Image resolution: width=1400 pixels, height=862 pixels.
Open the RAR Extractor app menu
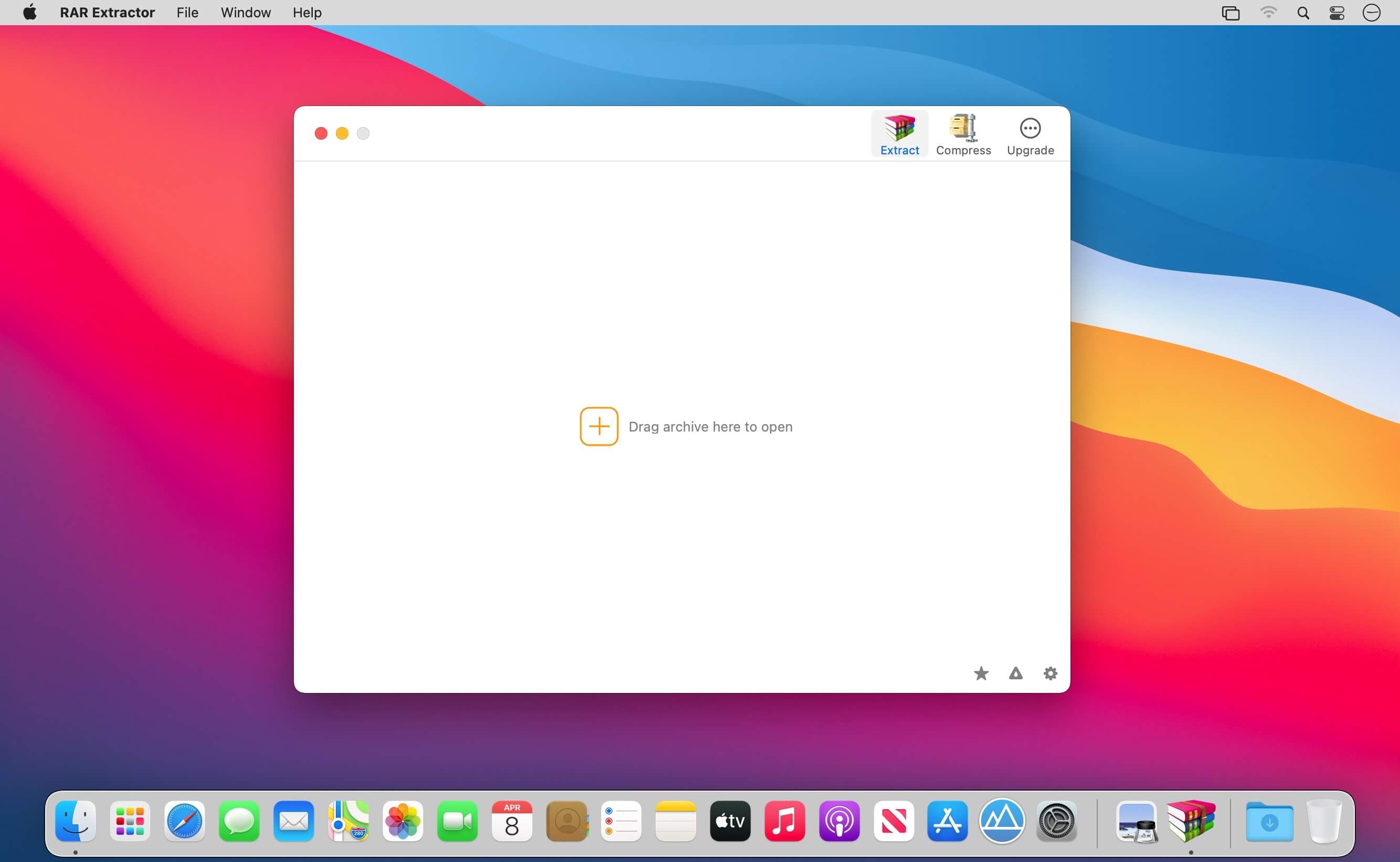(x=107, y=13)
